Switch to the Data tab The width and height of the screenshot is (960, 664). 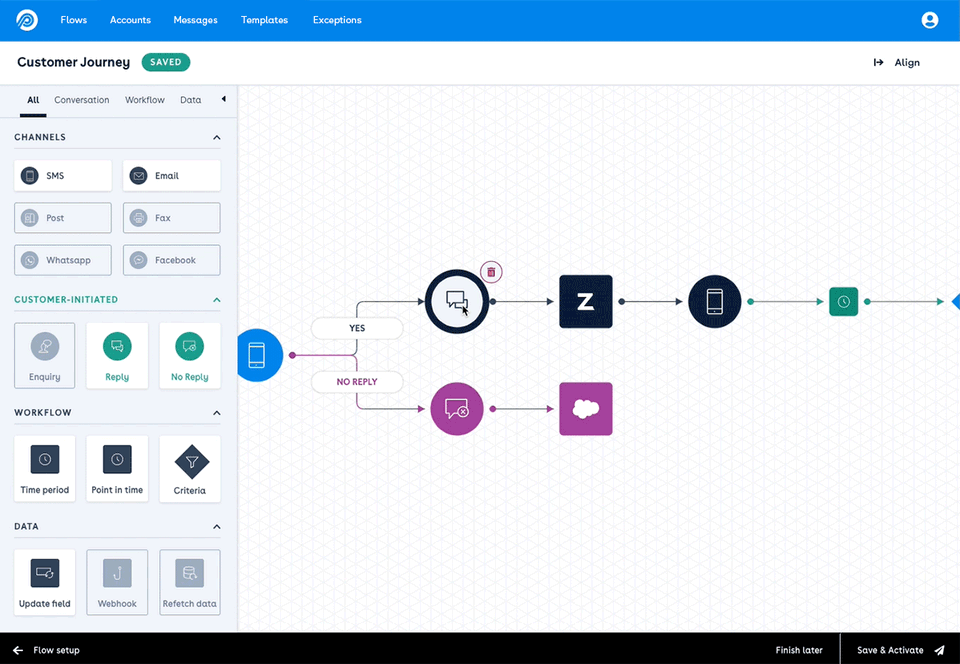[x=190, y=100]
